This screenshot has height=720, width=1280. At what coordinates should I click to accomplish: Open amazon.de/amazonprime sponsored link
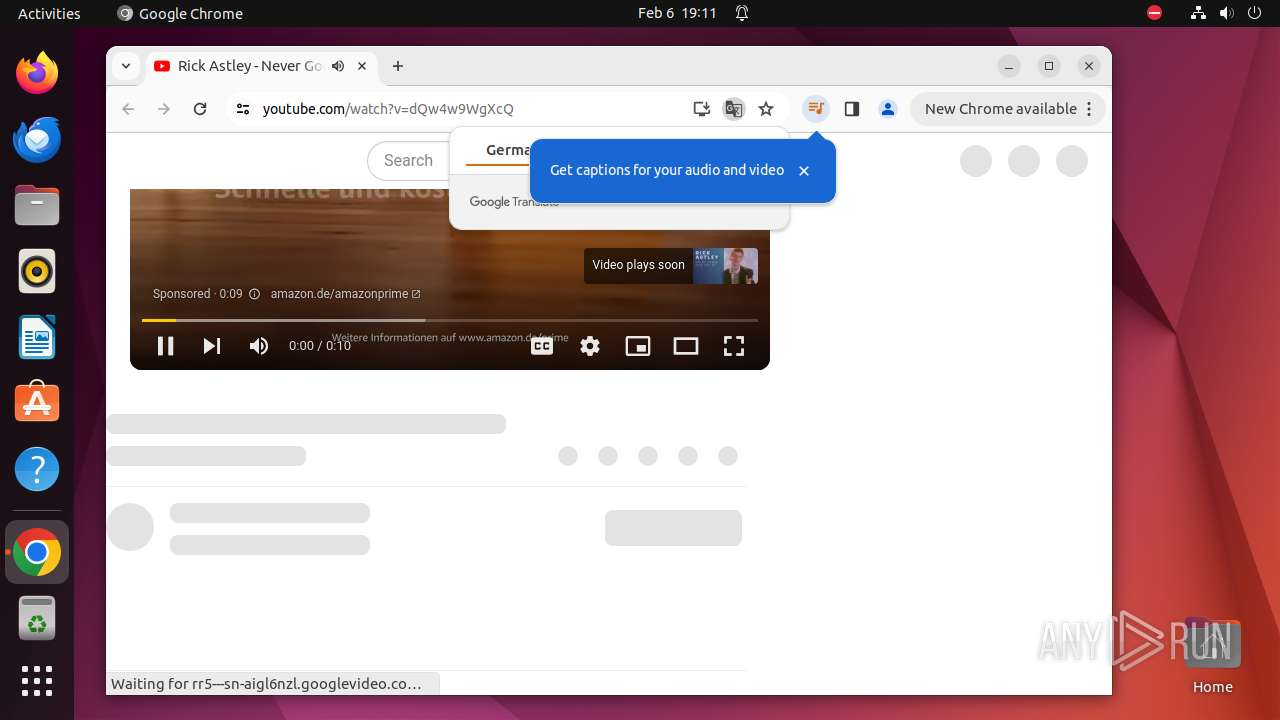345,294
